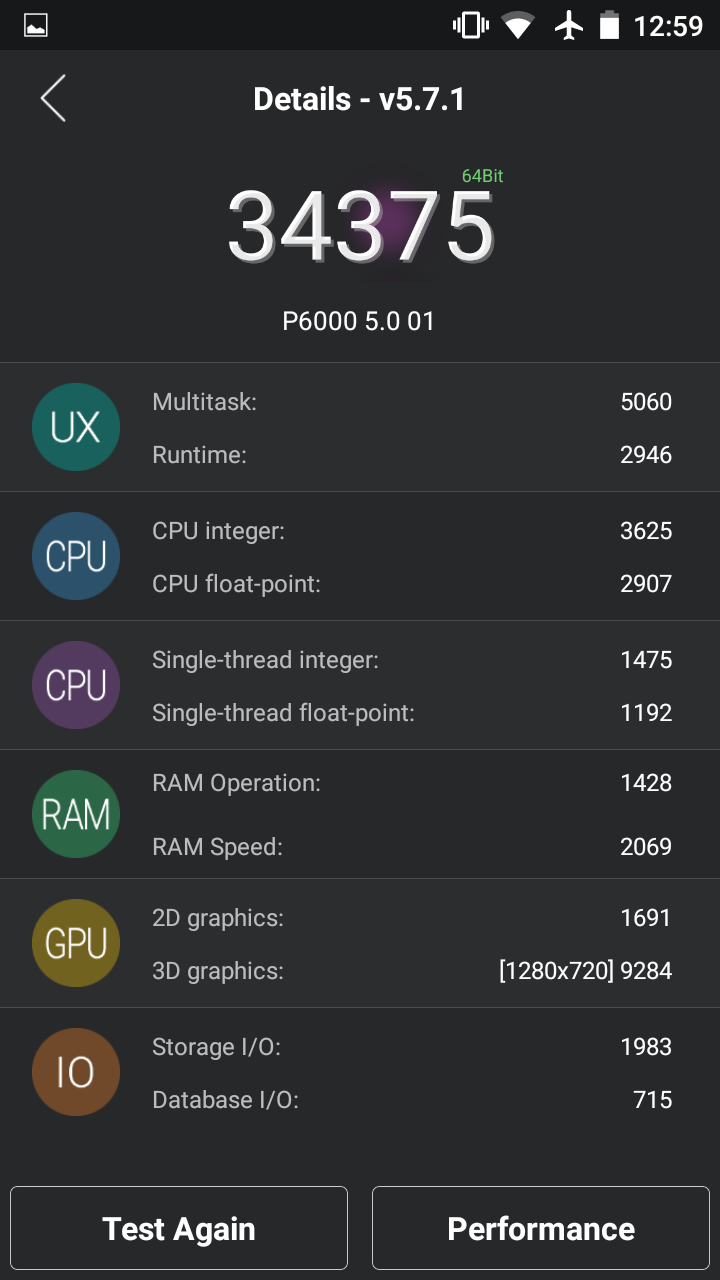Tap the vibrate mode status icon
This screenshot has height=1280, width=720.
click(x=470, y=26)
